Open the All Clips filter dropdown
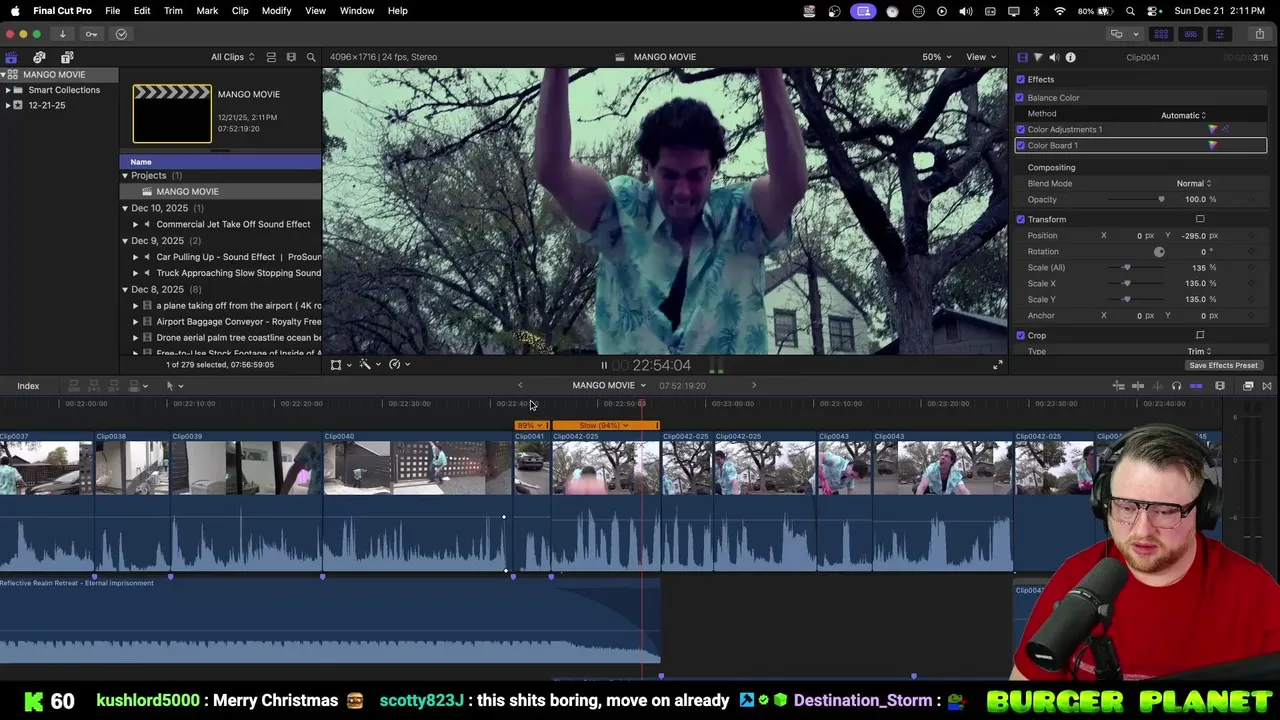 232,57
